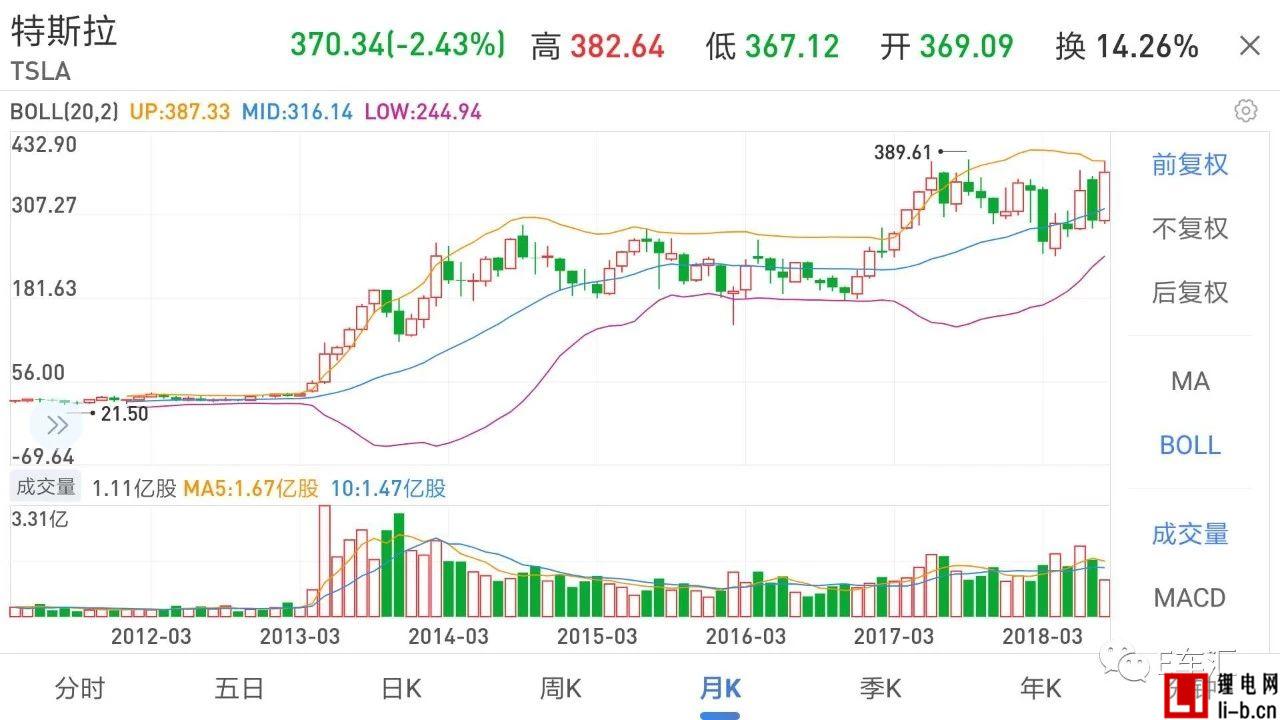This screenshot has height=720, width=1280.
Task: Click the 3.31亿 volume axis label
Action: (38, 520)
